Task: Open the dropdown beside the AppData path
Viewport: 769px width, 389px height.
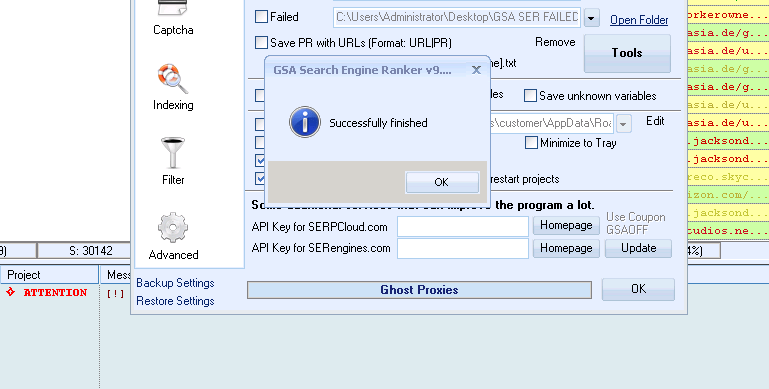Action: tap(623, 124)
